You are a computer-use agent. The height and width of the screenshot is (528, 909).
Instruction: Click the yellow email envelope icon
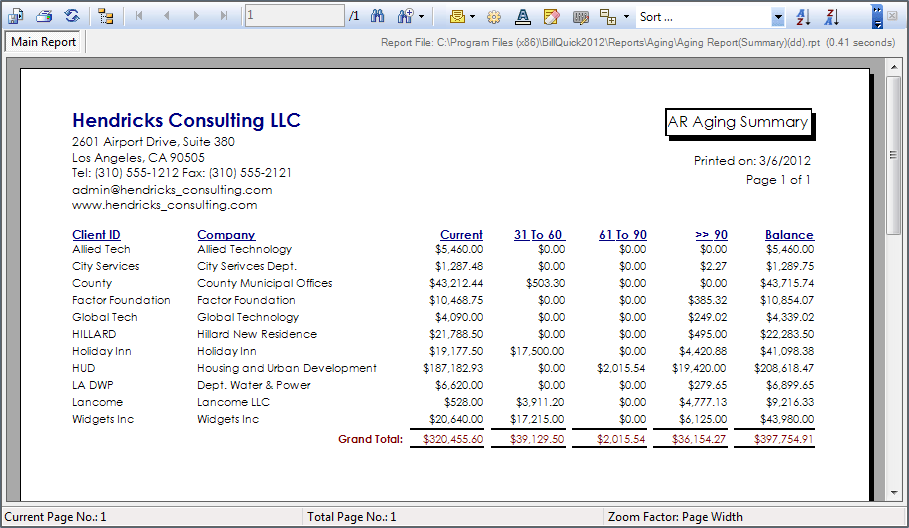[x=457, y=17]
